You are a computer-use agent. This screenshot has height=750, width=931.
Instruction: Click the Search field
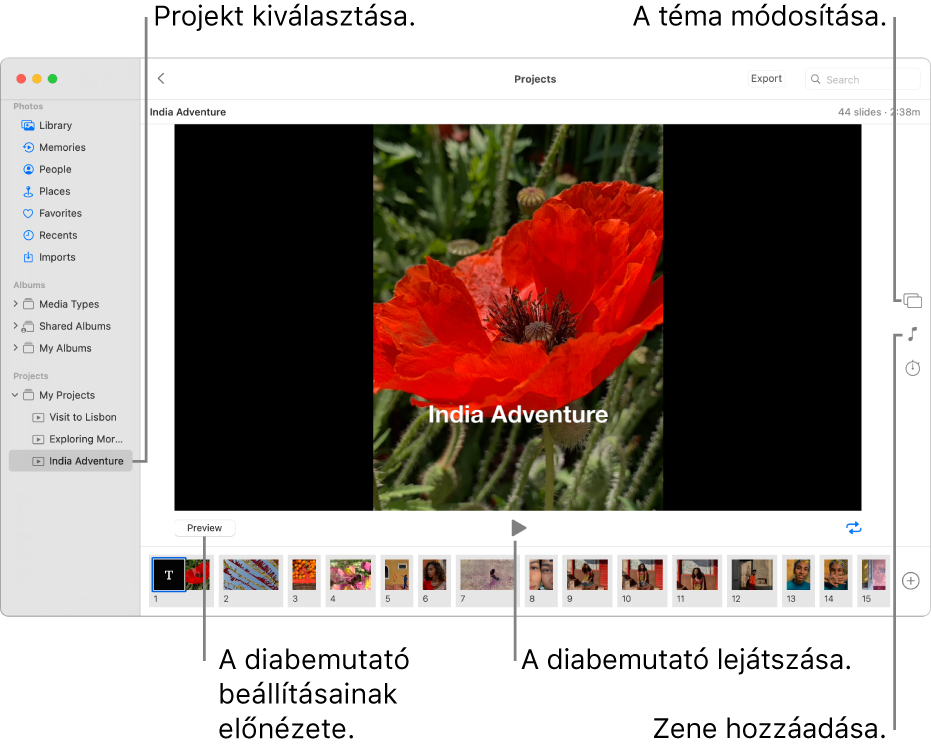[863, 79]
